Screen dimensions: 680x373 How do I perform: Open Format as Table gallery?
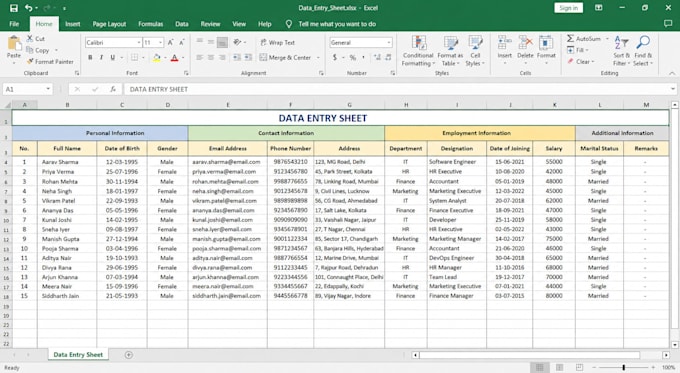451,43
